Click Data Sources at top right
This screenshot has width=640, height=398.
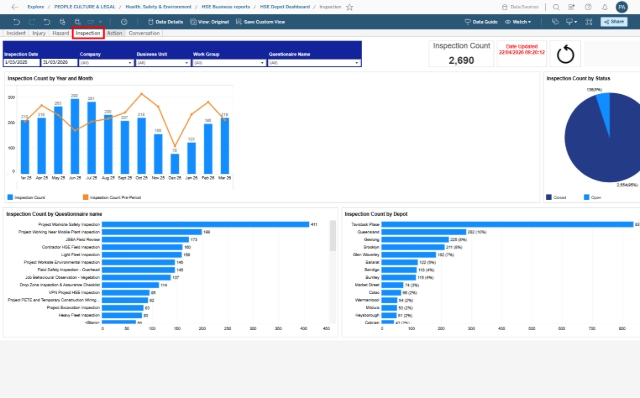(520, 7)
